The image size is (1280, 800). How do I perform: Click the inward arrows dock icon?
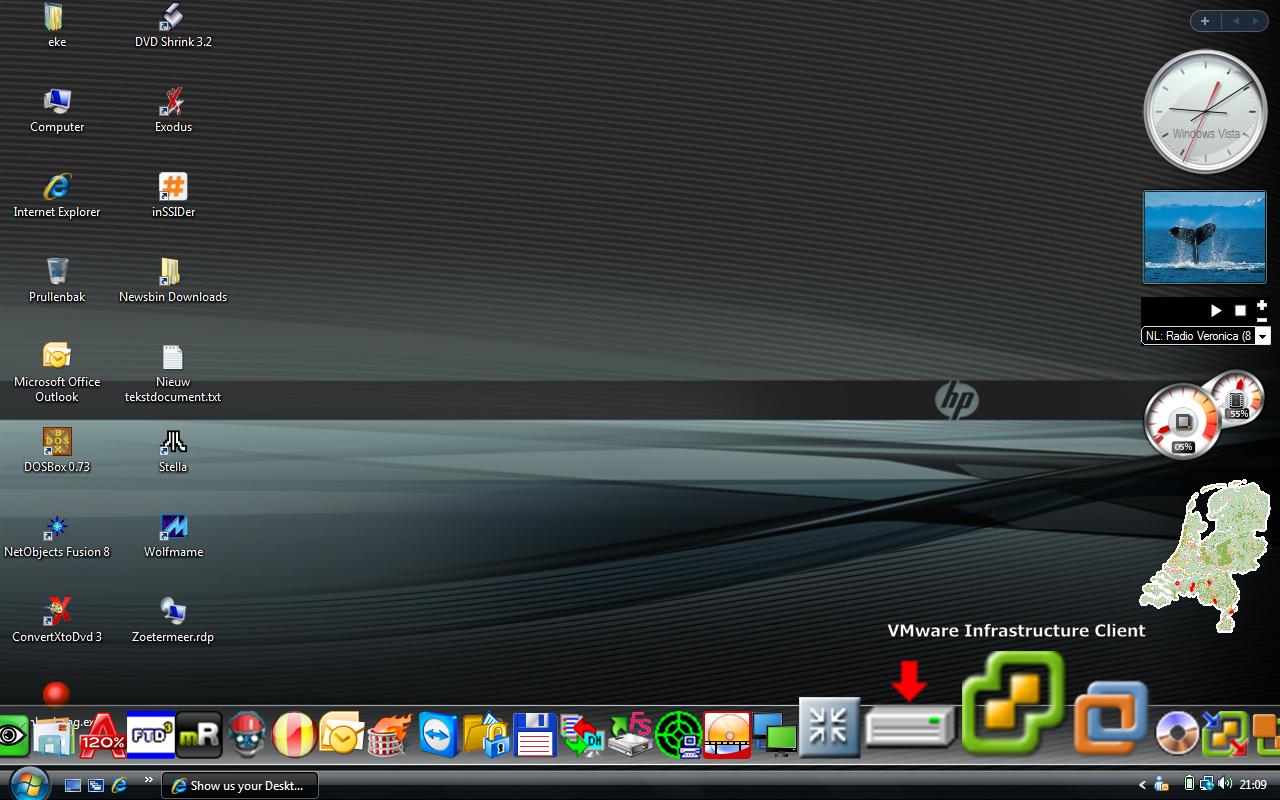pyautogui.click(x=830, y=727)
